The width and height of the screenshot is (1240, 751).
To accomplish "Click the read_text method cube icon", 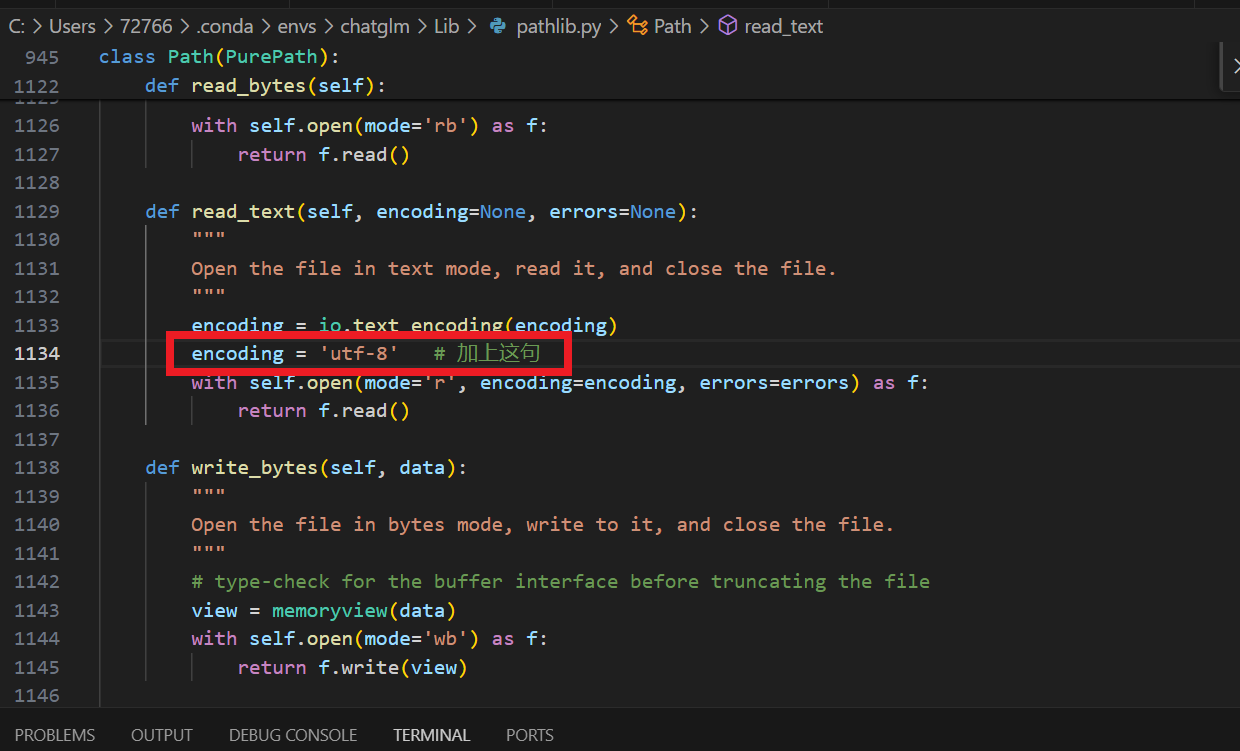I will coord(728,27).
